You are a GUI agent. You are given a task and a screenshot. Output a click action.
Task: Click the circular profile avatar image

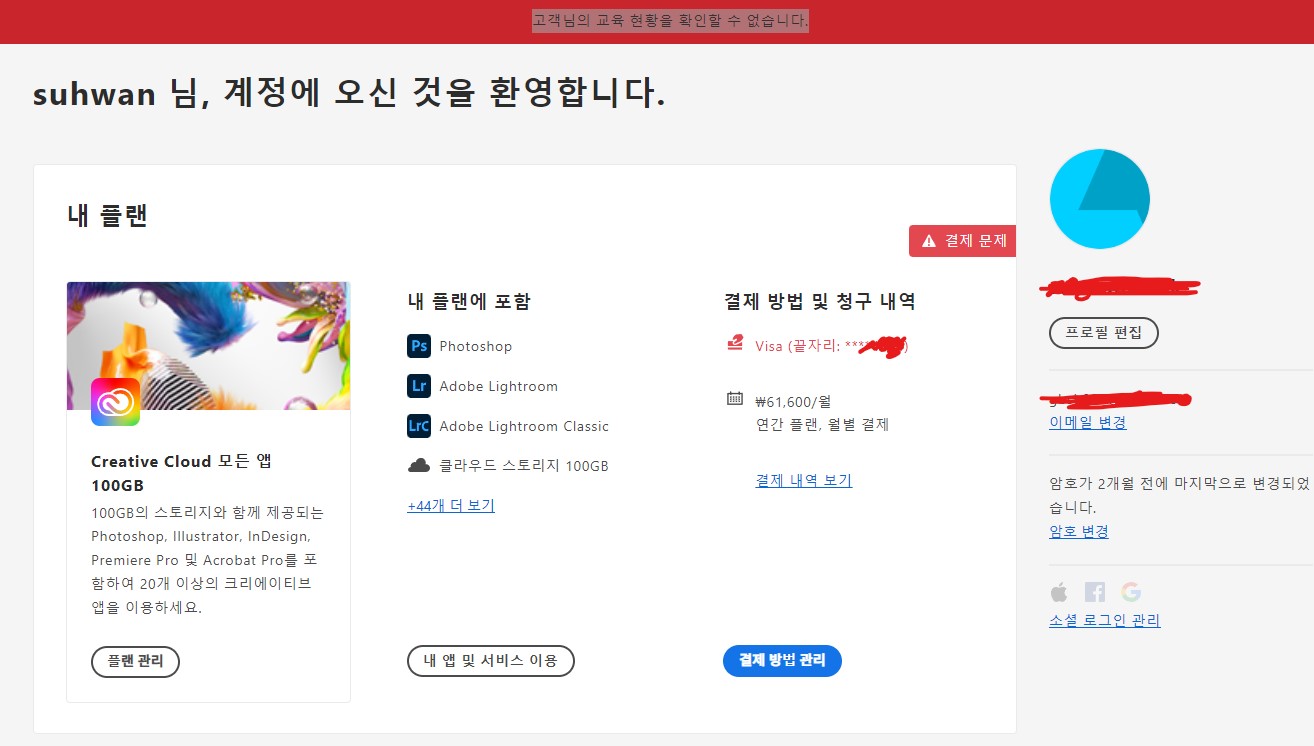click(x=1100, y=198)
